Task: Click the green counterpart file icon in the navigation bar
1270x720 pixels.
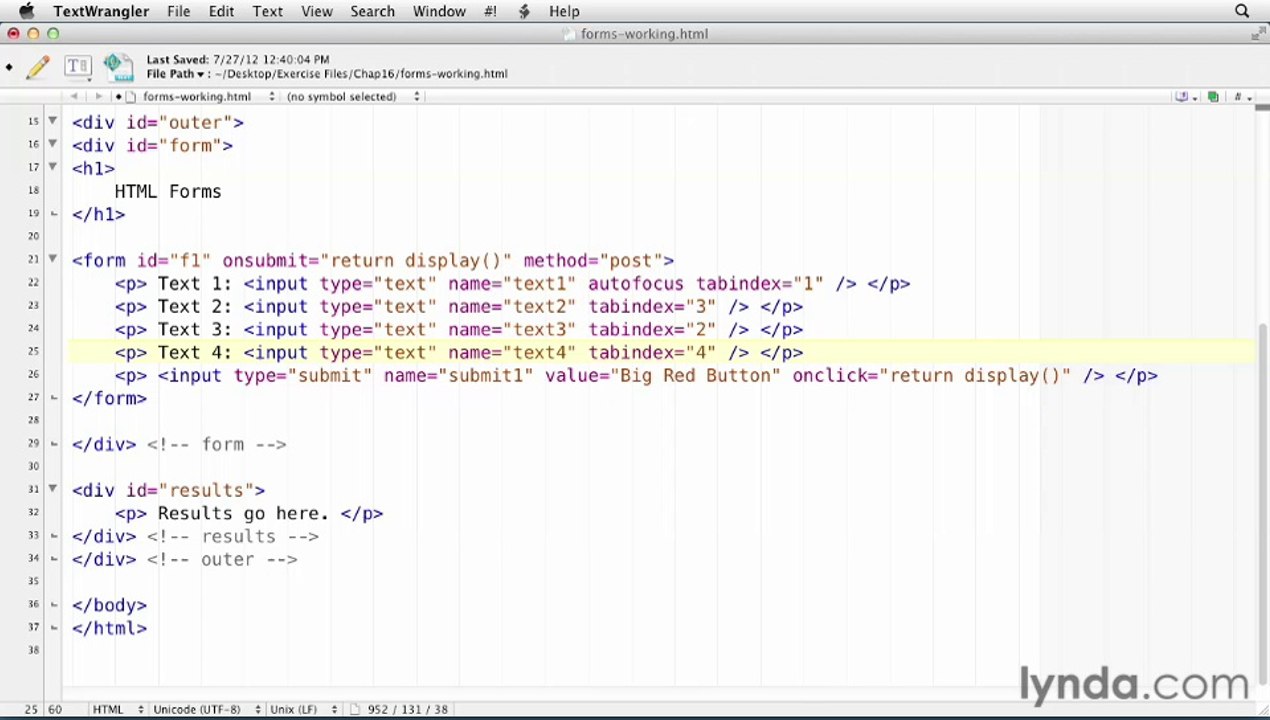Action: coord(1213,97)
